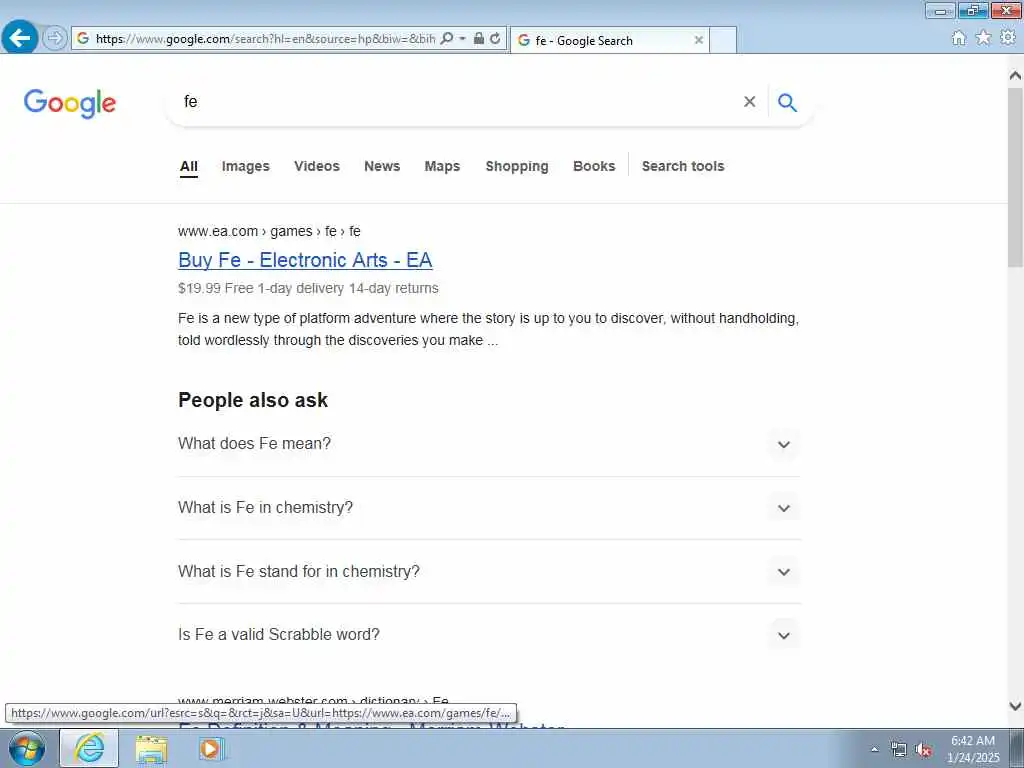Open Windows Media Player taskbar icon

[211, 748]
